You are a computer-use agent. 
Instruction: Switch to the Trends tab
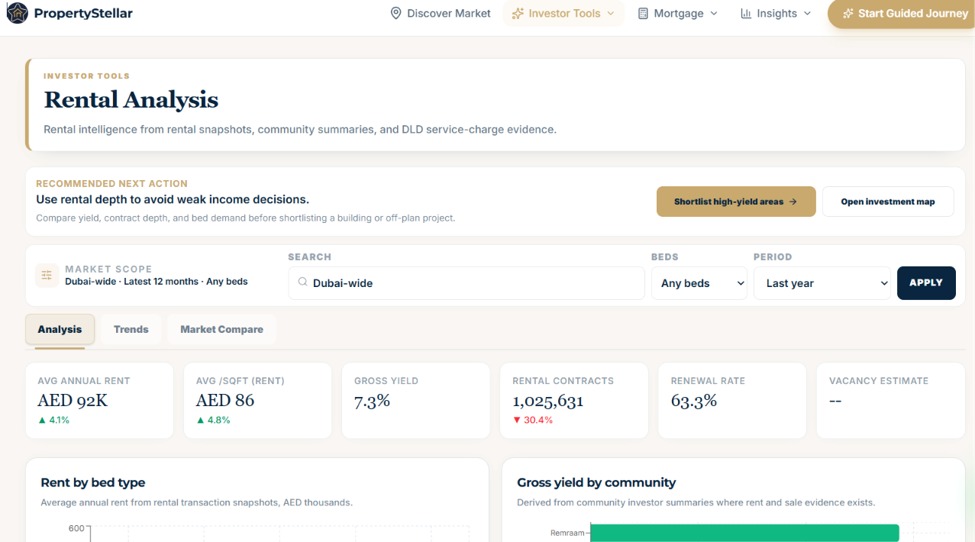131,329
